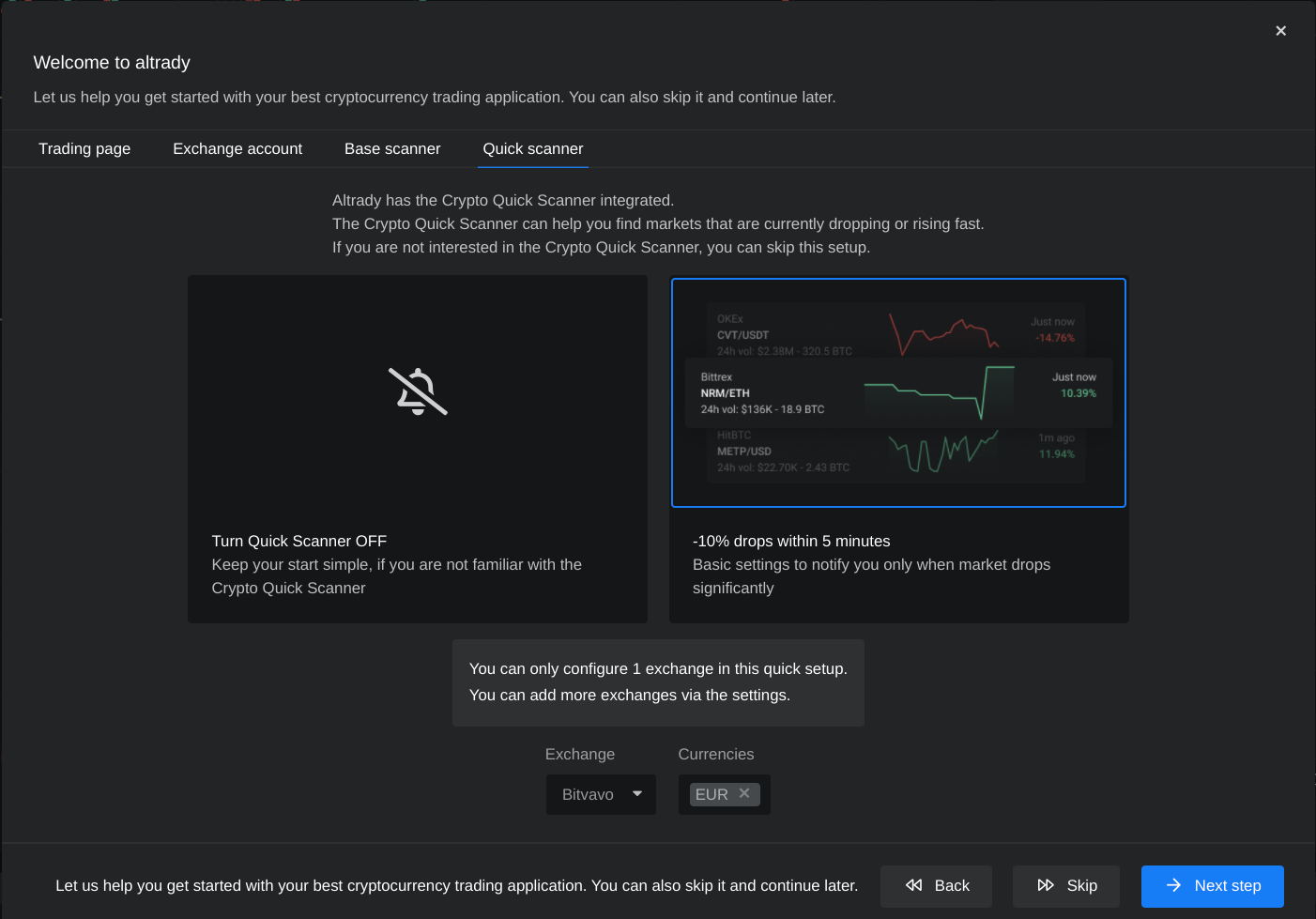Open the Base scanner tab

392,148
